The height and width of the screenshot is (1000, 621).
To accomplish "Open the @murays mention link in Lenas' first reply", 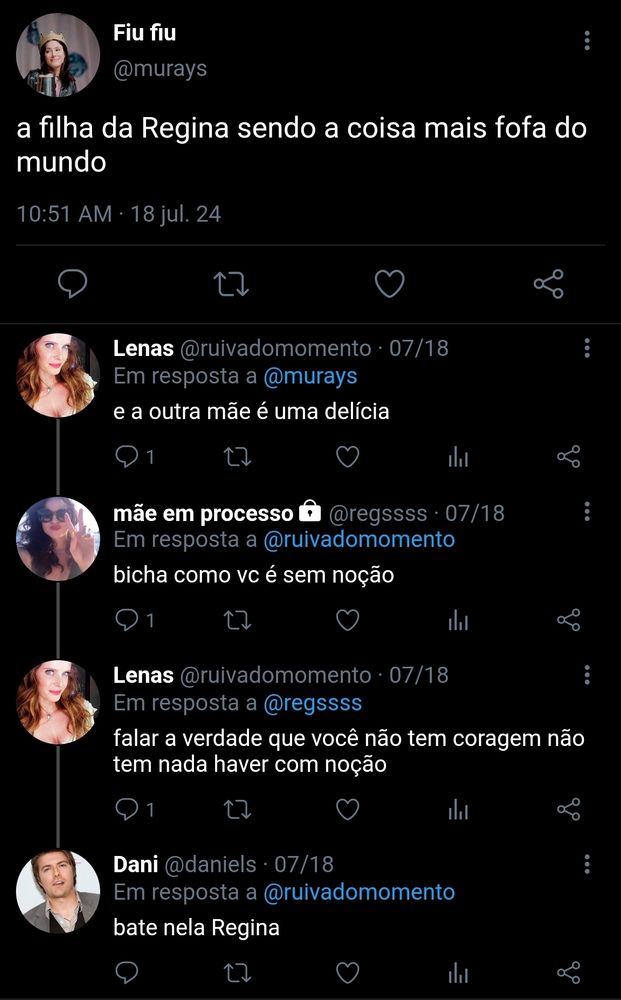I will (x=310, y=376).
